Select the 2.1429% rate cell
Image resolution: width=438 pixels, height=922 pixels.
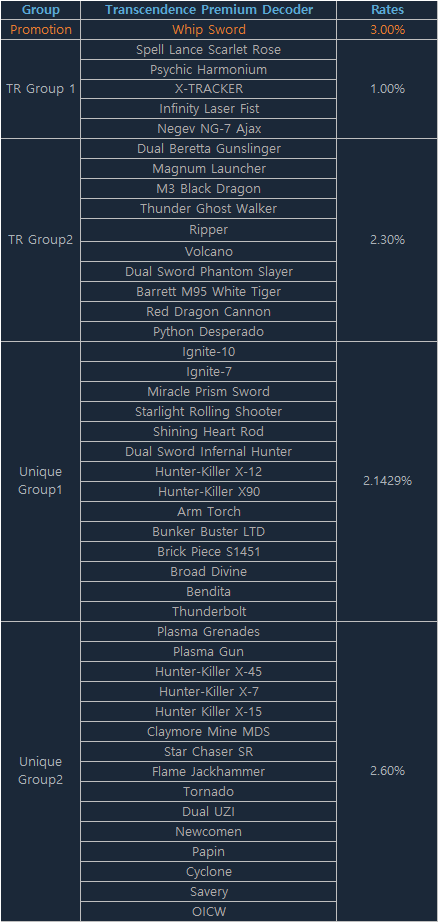point(387,481)
